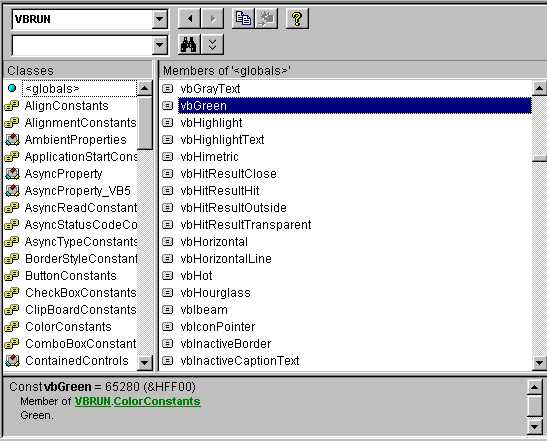Click the constant icon beside vbInactiveBorder

click(168, 344)
